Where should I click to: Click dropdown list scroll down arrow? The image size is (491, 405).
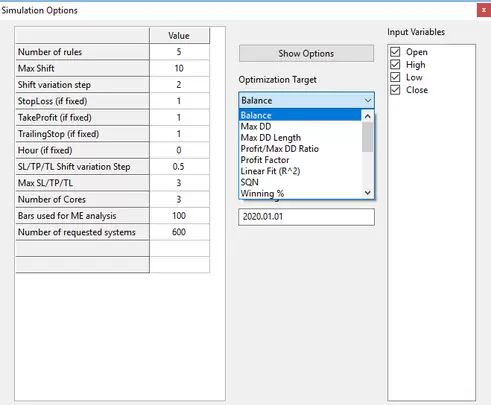(368, 193)
